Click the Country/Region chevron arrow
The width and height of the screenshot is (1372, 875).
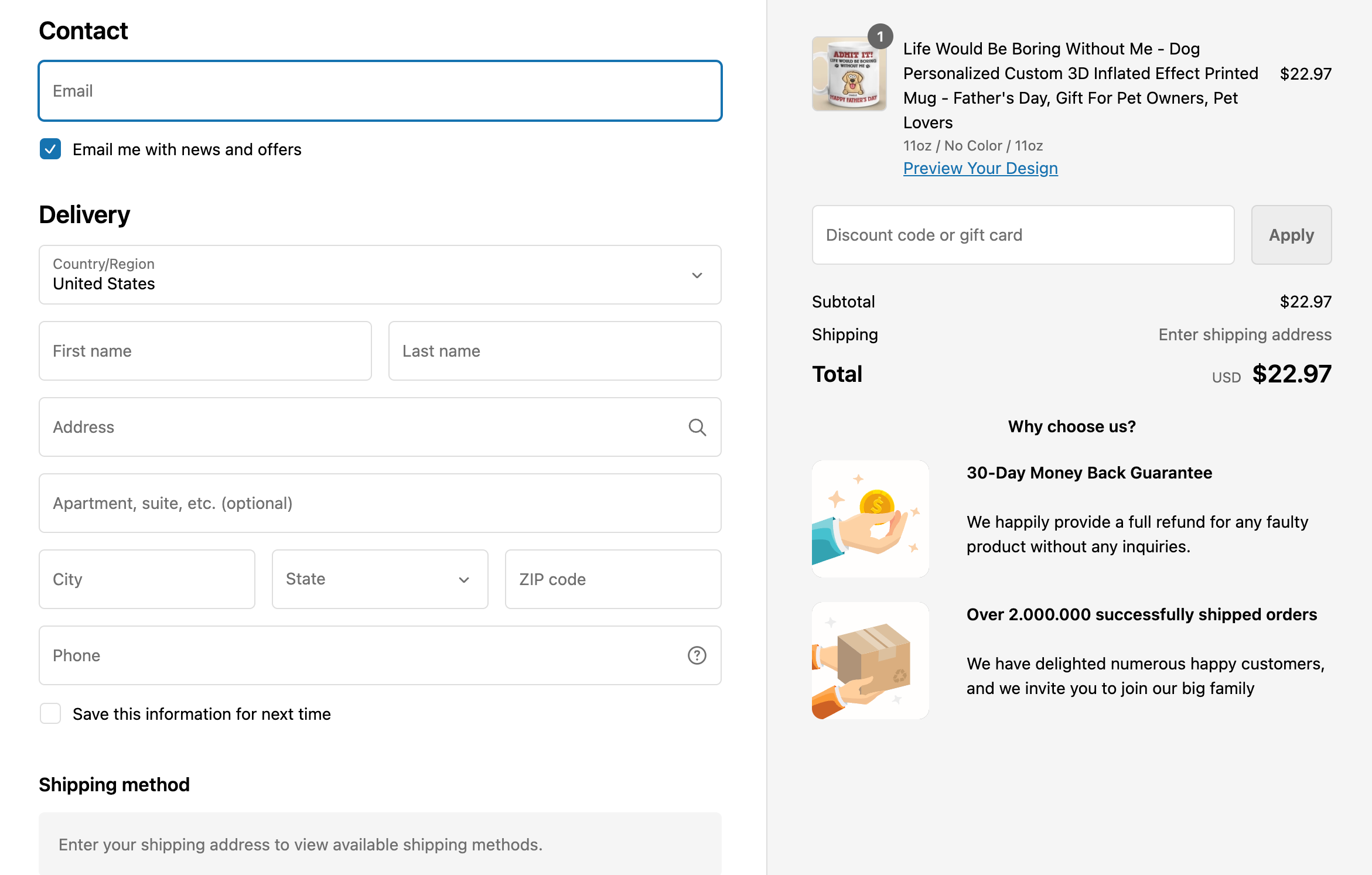click(x=697, y=275)
